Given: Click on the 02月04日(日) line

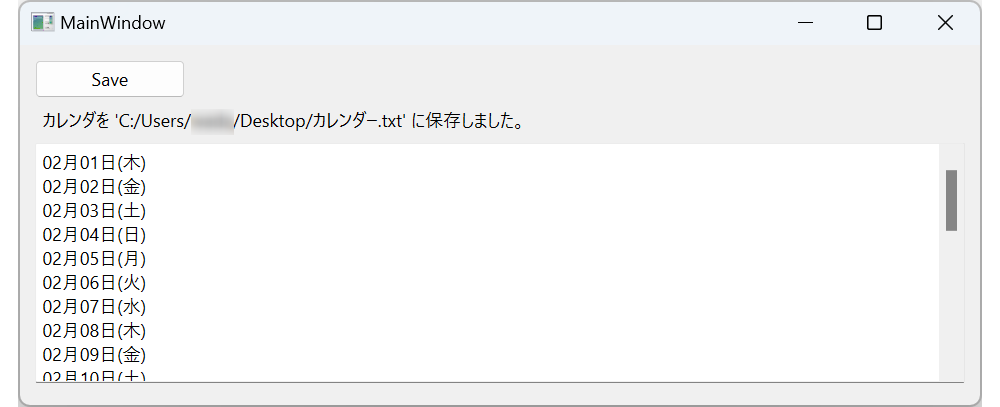Looking at the screenshot, I should [95, 234].
